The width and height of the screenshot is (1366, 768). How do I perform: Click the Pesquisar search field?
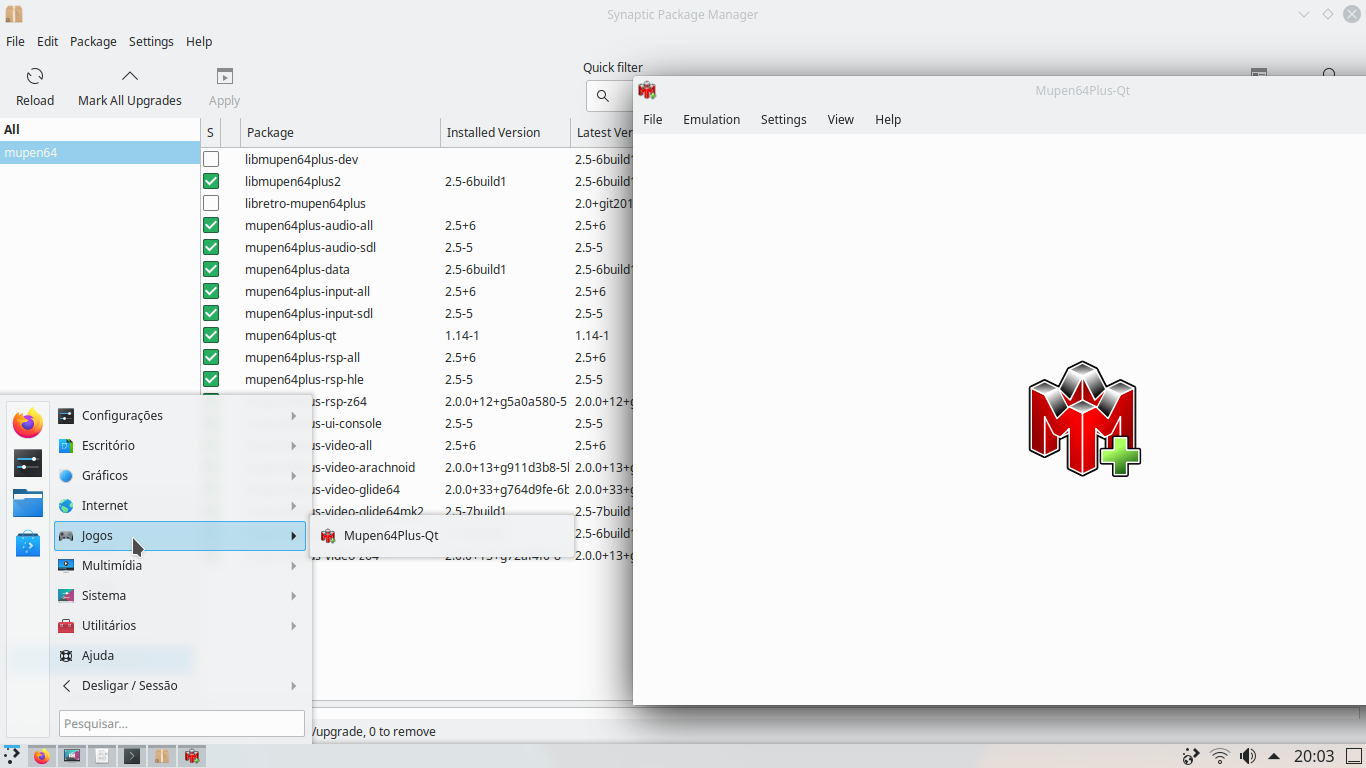click(x=182, y=723)
